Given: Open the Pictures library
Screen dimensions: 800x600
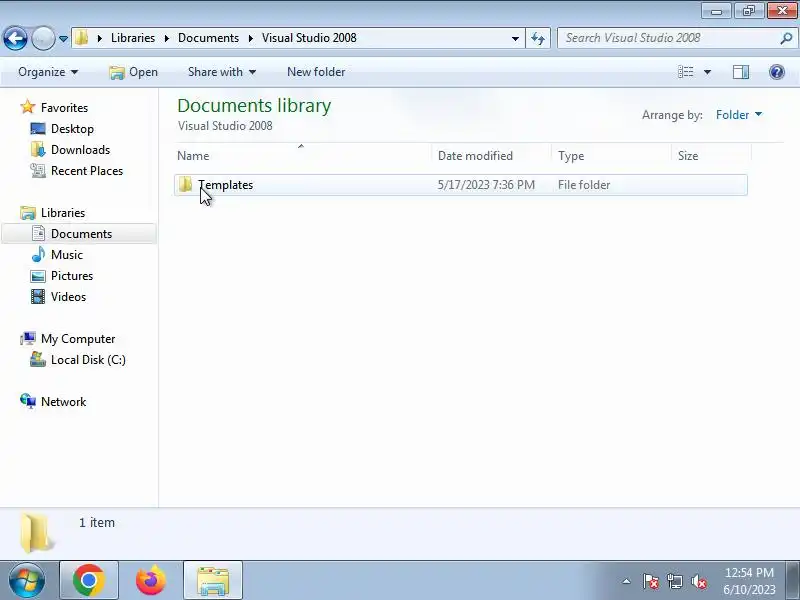Looking at the screenshot, I should [72, 276].
